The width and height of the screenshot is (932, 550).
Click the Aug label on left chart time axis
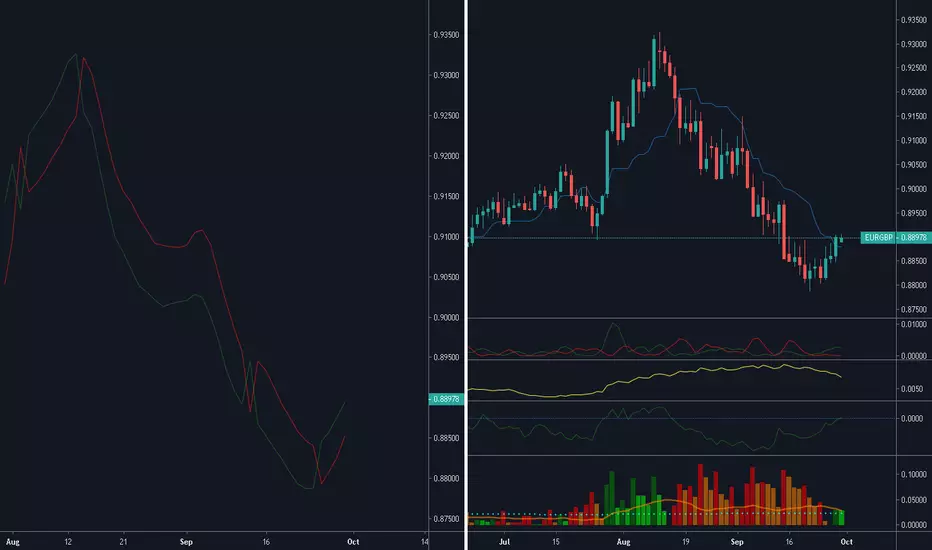(12, 542)
